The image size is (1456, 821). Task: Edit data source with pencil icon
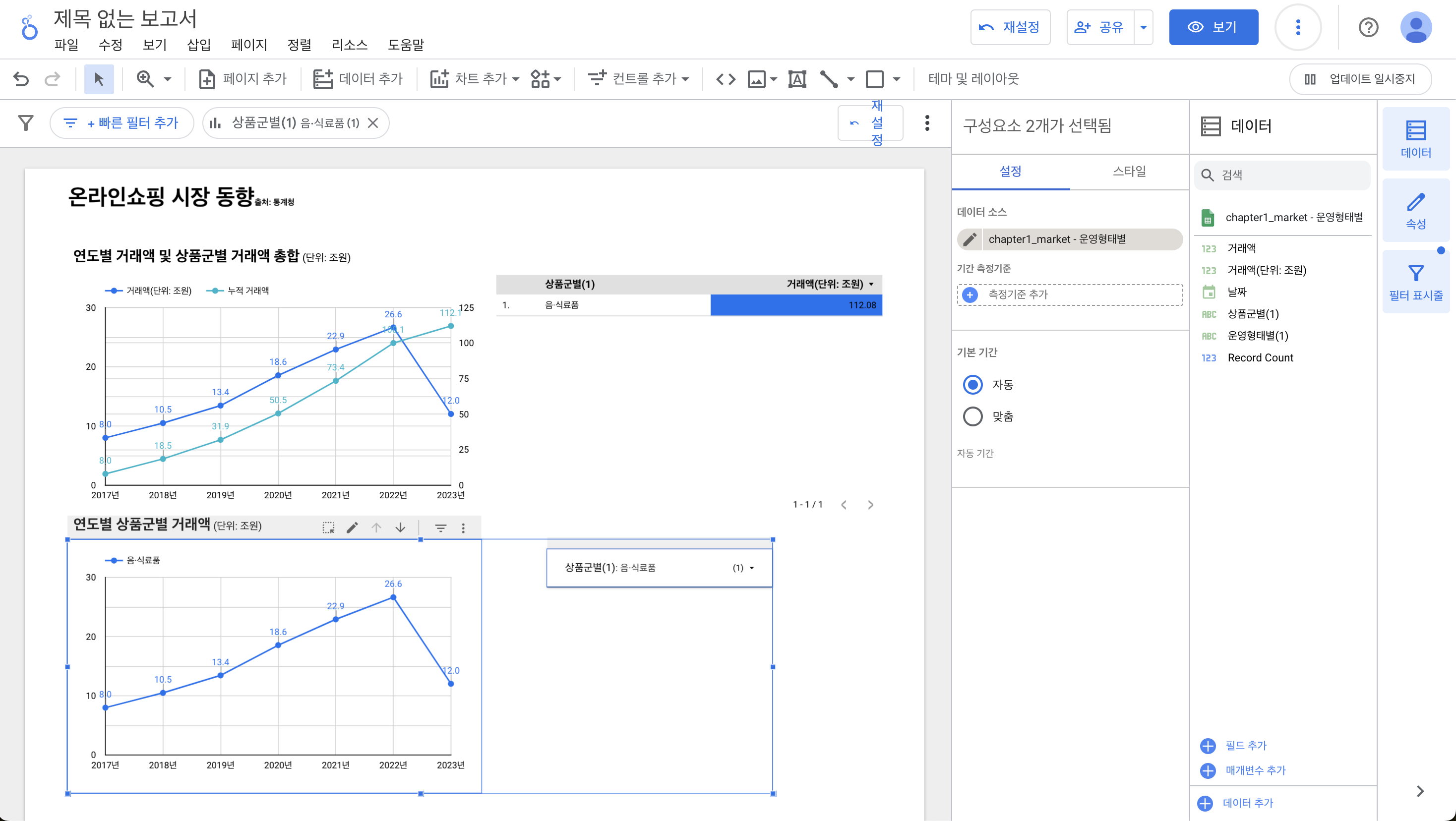point(970,239)
